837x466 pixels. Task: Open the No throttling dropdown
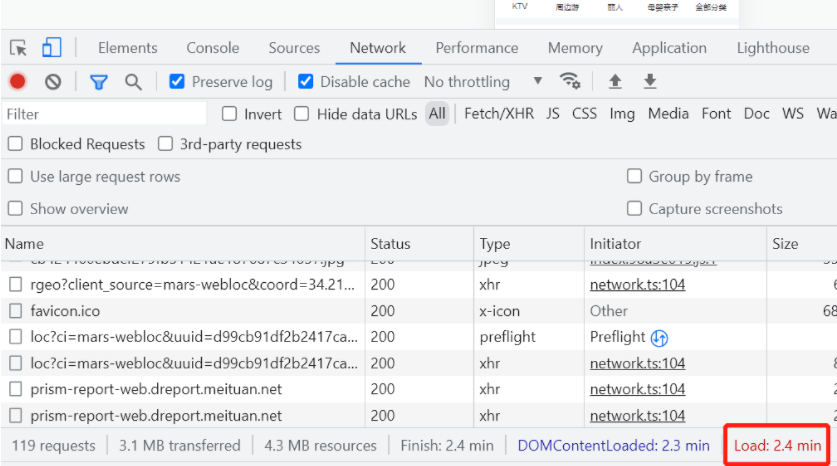click(483, 82)
